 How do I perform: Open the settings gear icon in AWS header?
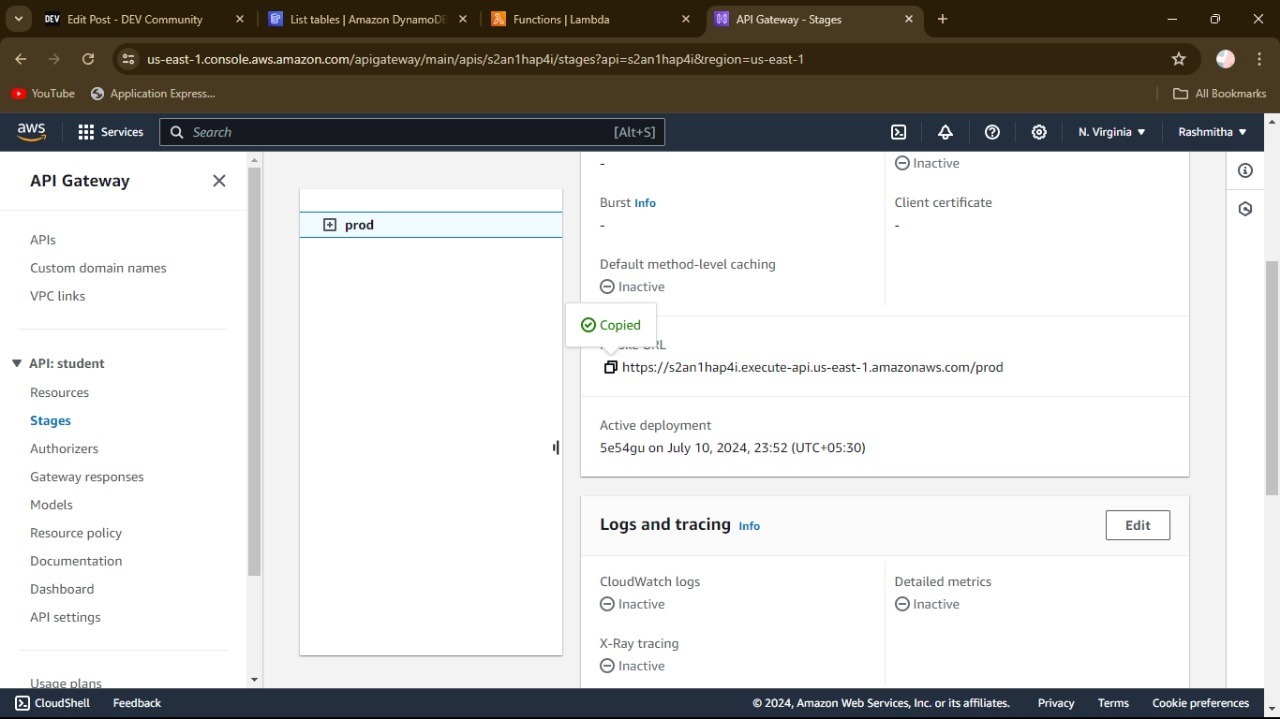click(x=1039, y=132)
